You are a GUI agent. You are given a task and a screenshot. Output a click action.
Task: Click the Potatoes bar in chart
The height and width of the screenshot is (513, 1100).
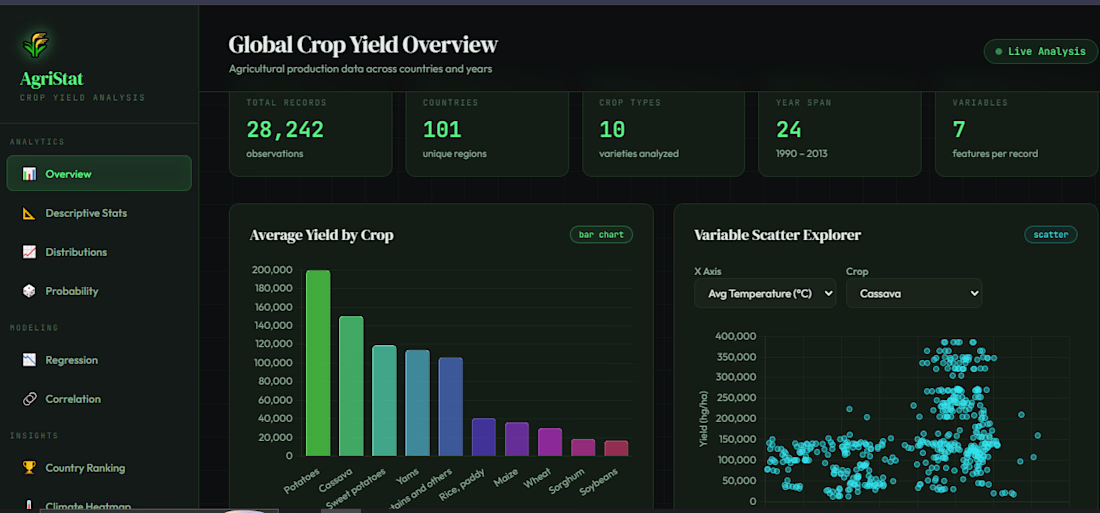[318, 364]
